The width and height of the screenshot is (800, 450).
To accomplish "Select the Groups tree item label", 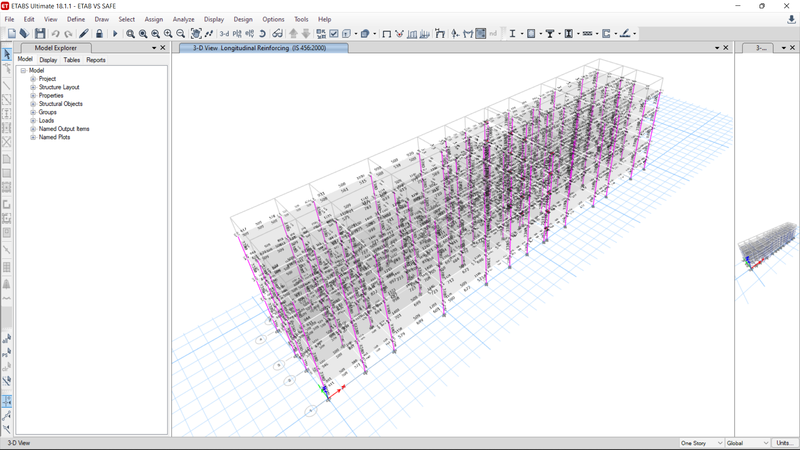I will (x=47, y=112).
